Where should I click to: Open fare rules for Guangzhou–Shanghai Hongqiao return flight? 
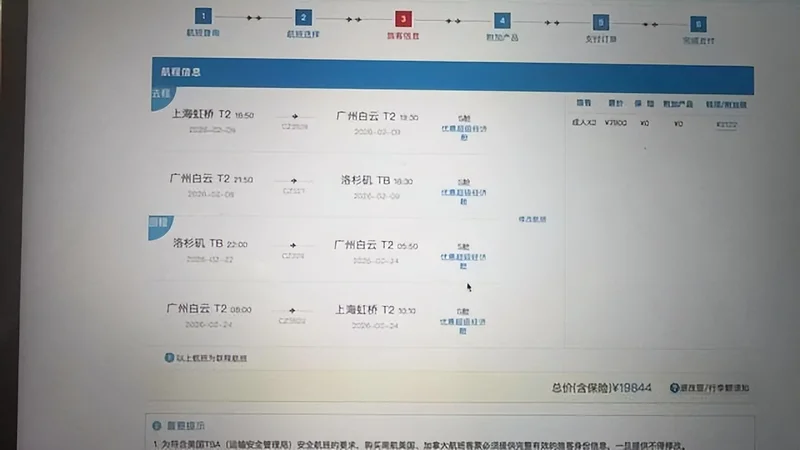(x=463, y=326)
